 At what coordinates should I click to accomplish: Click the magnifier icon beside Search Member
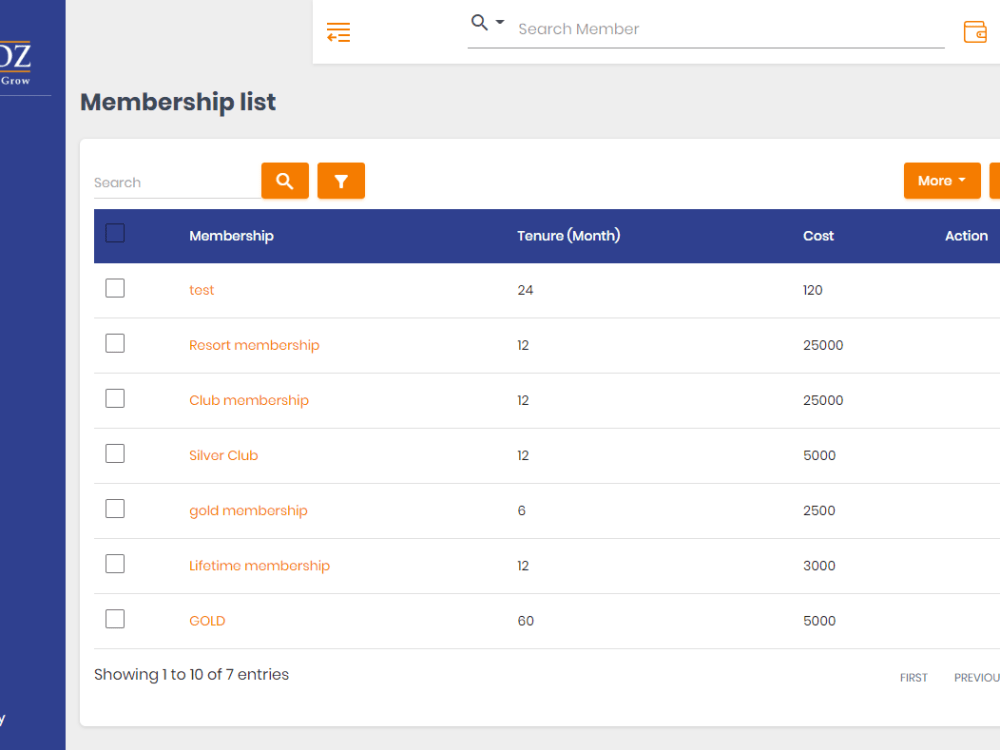click(x=479, y=23)
